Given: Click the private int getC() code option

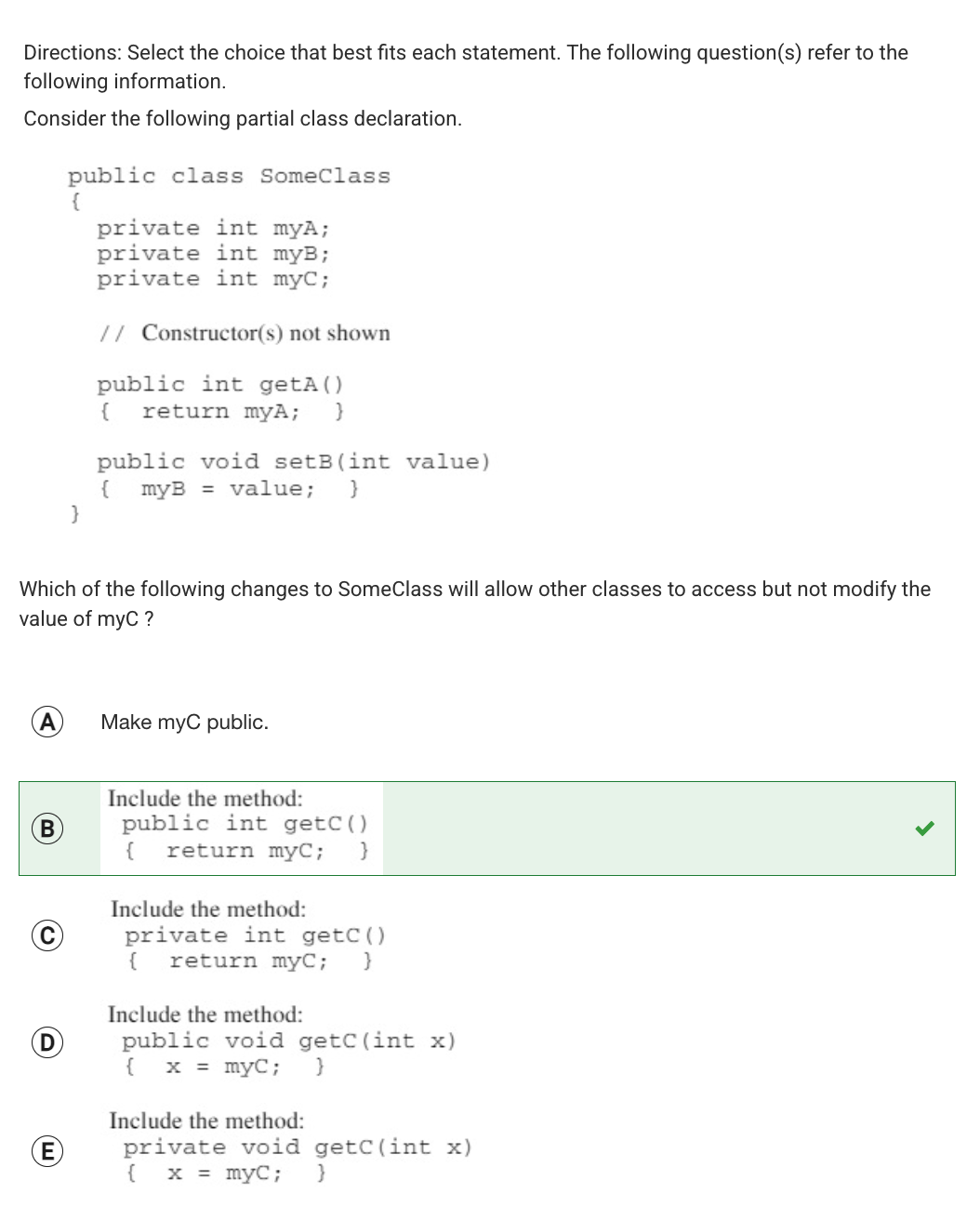Looking at the screenshot, I should point(247,935).
